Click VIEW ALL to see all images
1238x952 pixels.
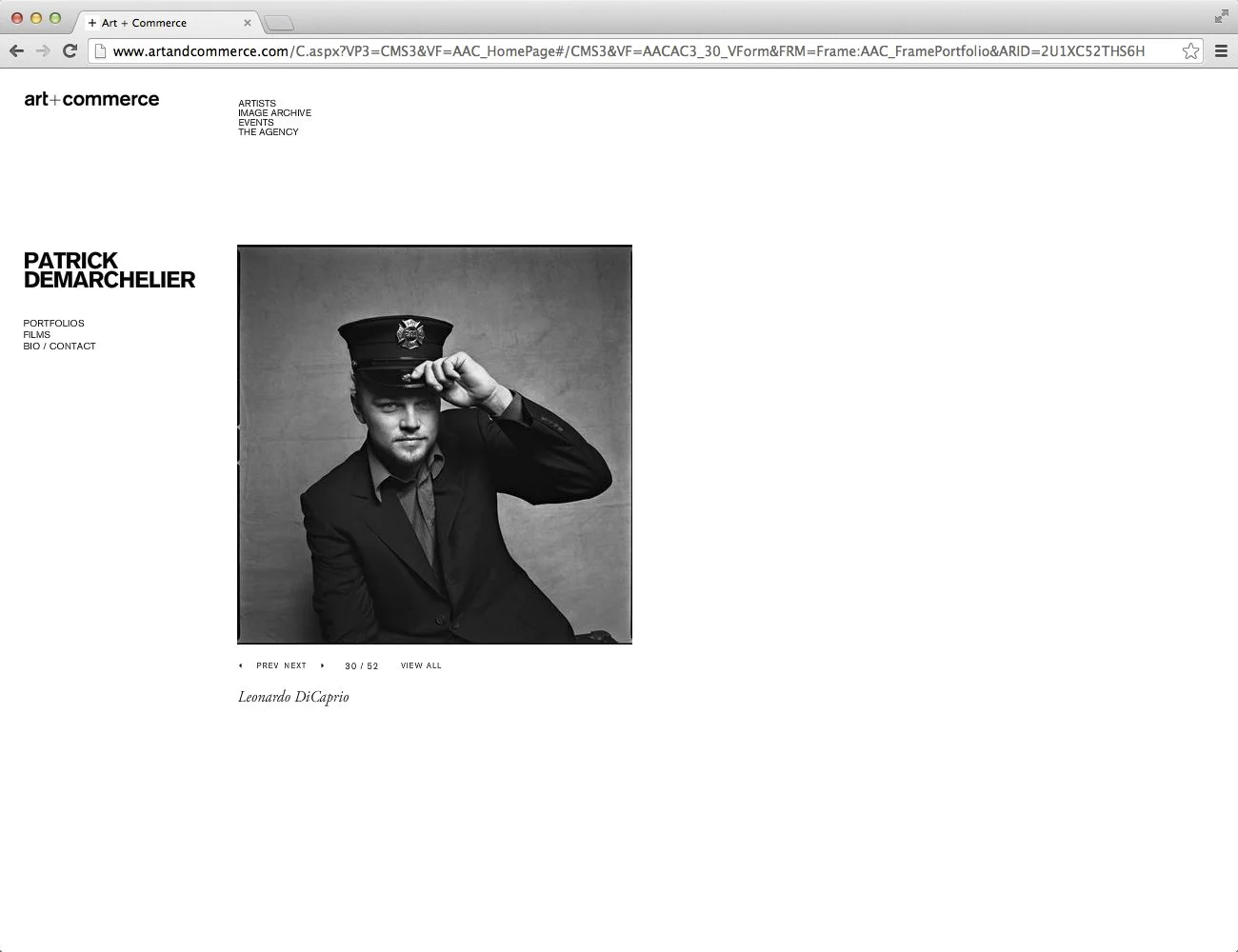421,665
